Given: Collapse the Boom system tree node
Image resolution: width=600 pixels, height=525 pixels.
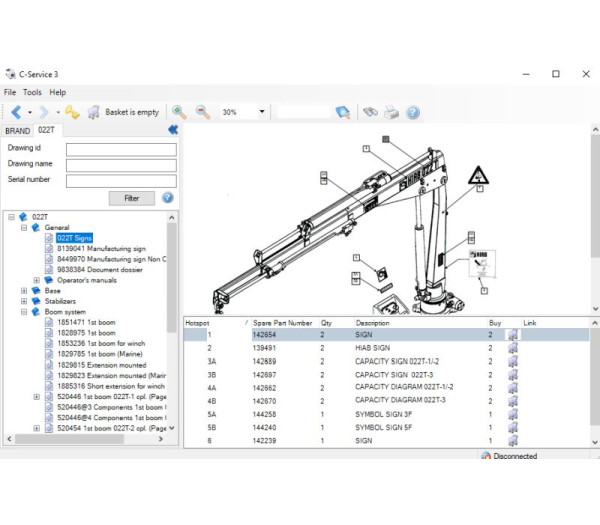Looking at the screenshot, I should click(x=24, y=311).
